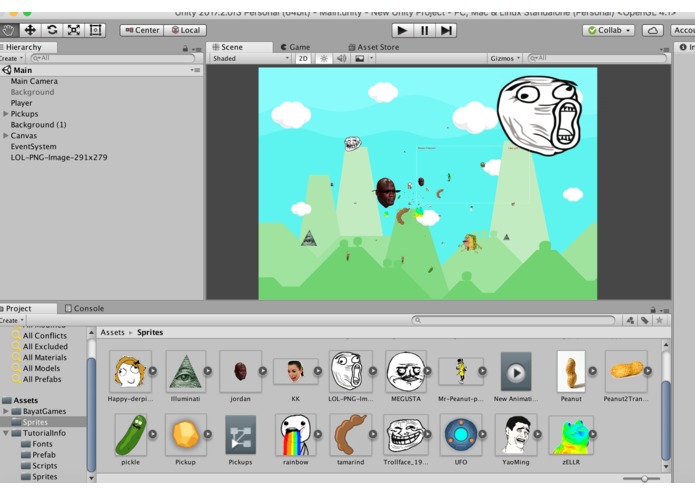
Task: Toggle handle rotation with the Local button
Action: [x=185, y=30]
